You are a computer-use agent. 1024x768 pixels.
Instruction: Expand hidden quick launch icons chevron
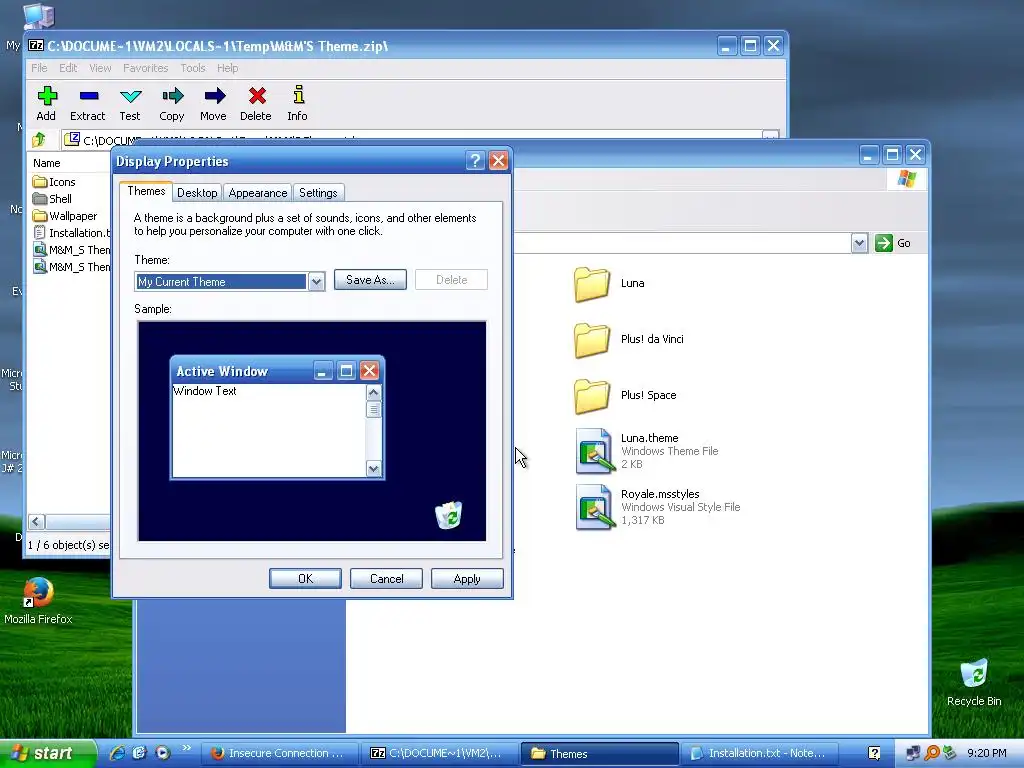coord(186,748)
